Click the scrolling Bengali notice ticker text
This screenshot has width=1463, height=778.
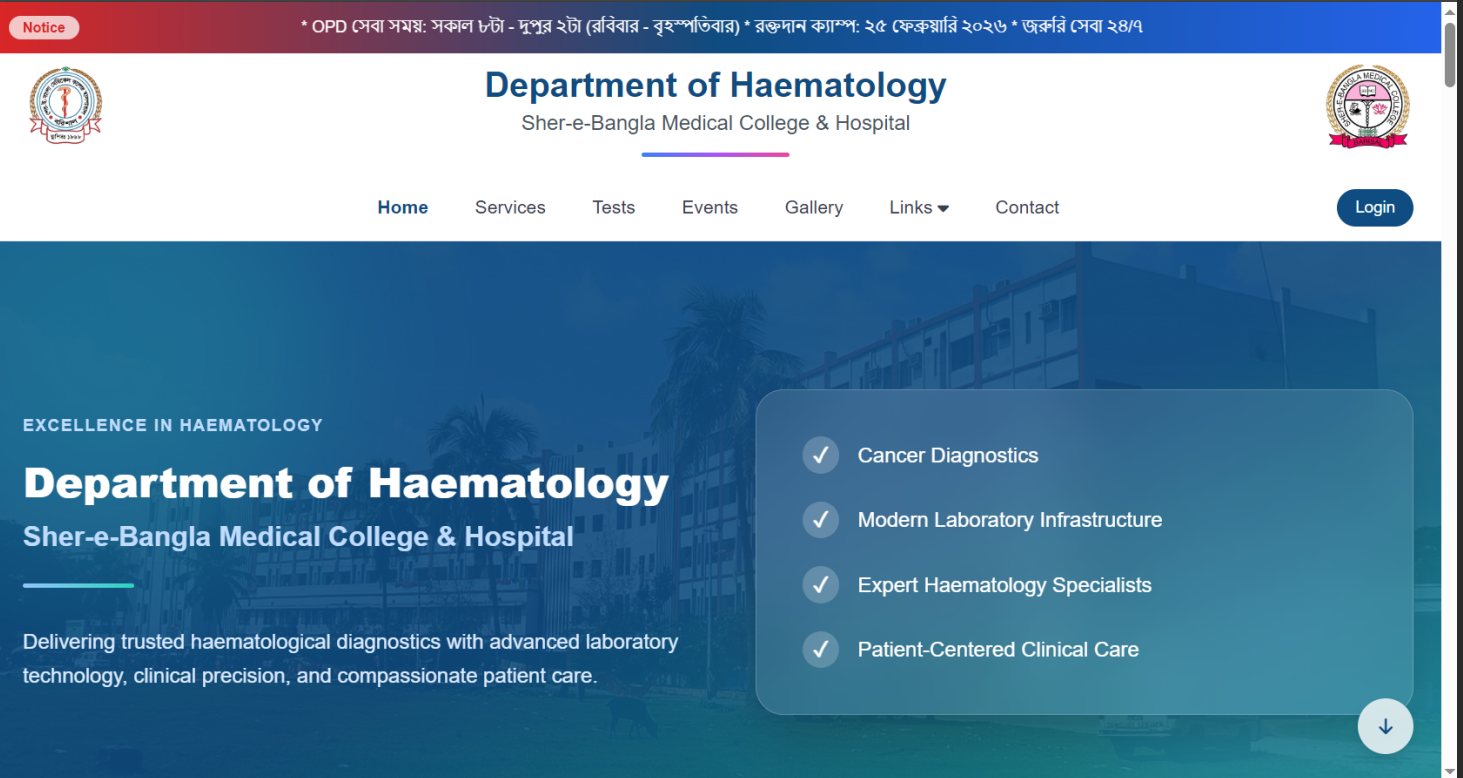click(x=721, y=27)
